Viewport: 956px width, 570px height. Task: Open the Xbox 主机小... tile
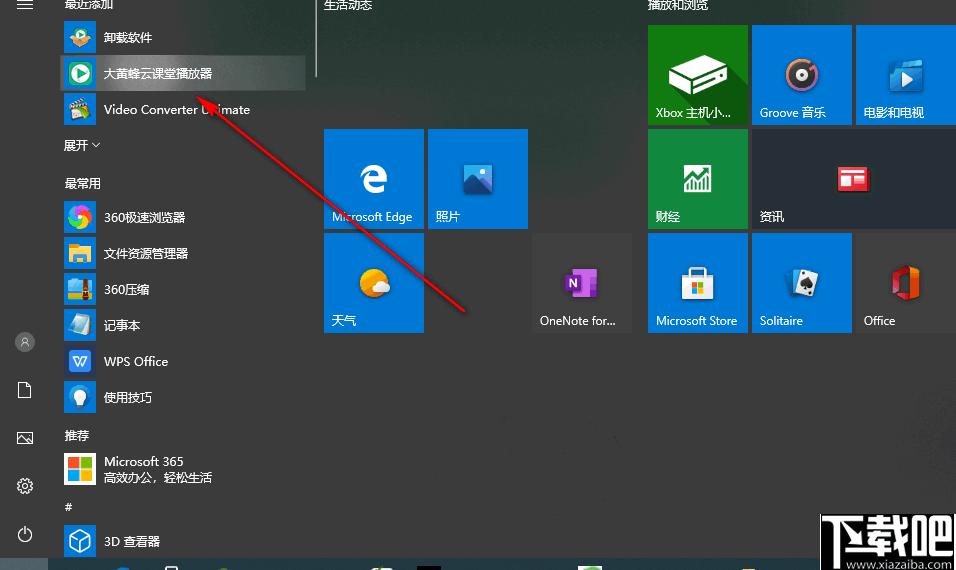coord(697,75)
